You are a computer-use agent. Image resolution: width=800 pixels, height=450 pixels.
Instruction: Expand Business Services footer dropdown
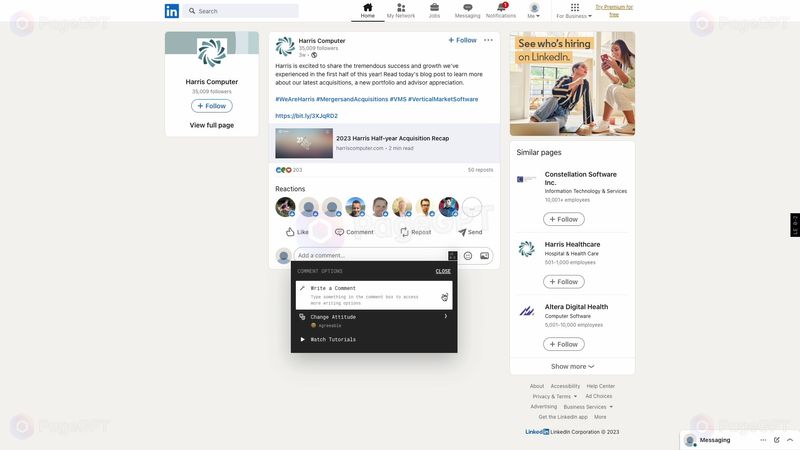(x=588, y=407)
